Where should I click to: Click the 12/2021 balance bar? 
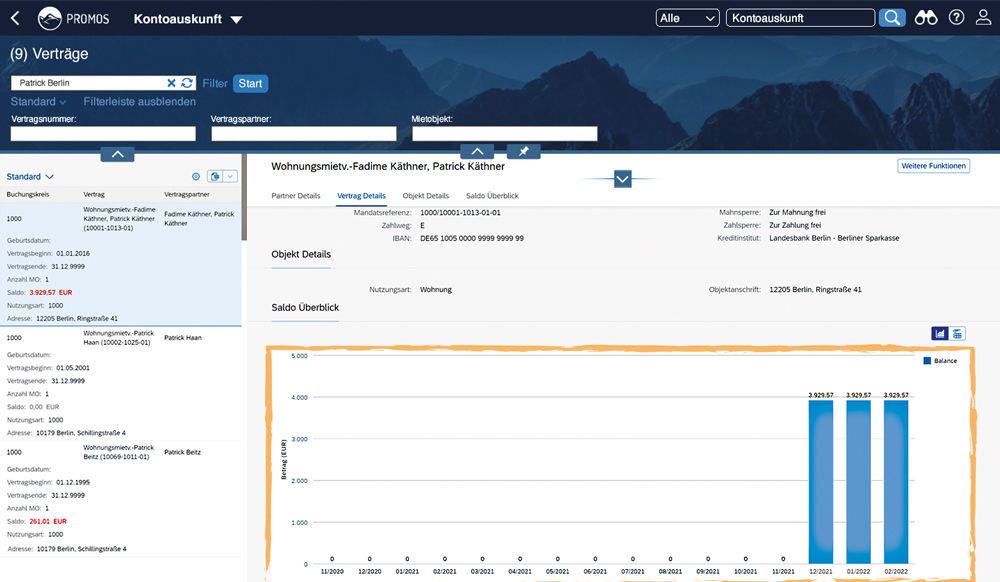click(821, 482)
